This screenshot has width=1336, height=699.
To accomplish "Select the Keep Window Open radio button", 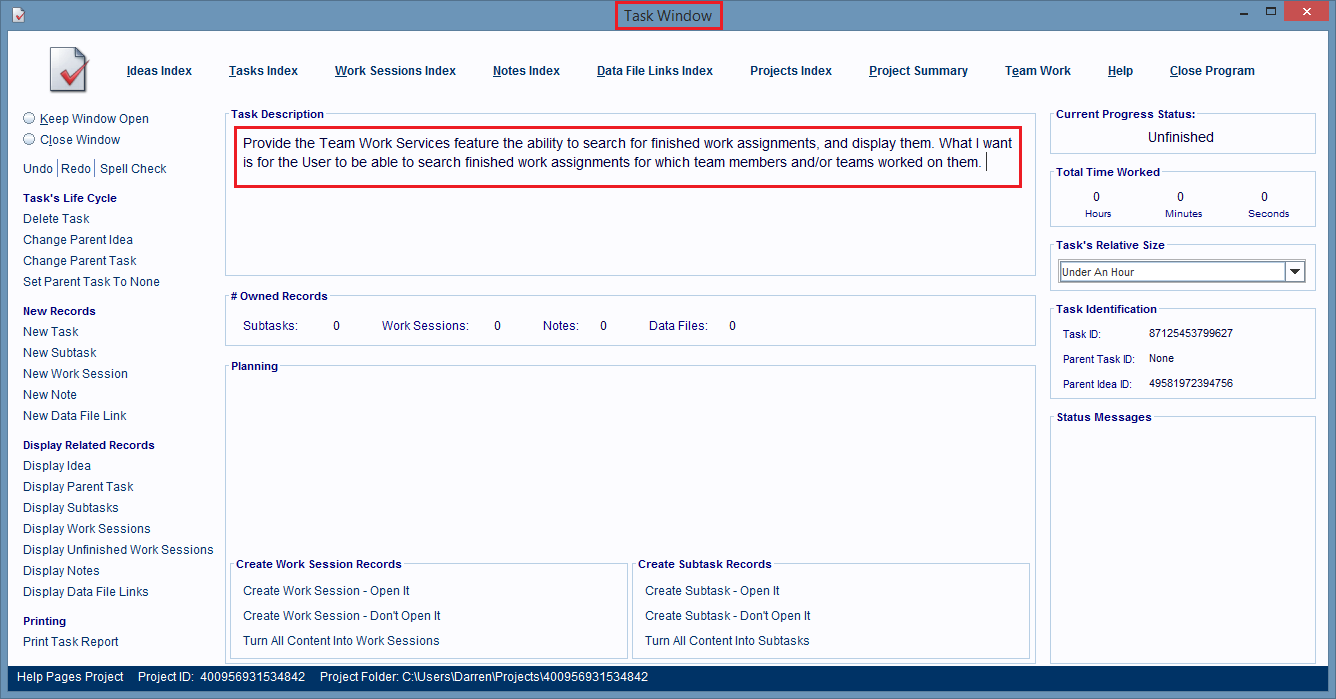I will pos(29,118).
